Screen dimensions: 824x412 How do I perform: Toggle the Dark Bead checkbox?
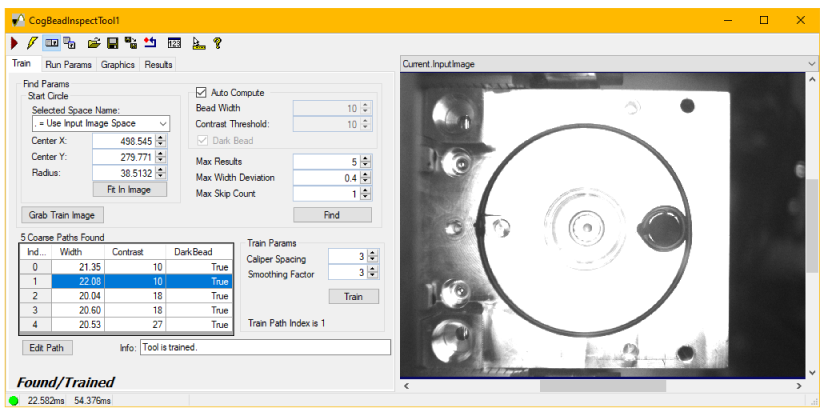(x=201, y=140)
